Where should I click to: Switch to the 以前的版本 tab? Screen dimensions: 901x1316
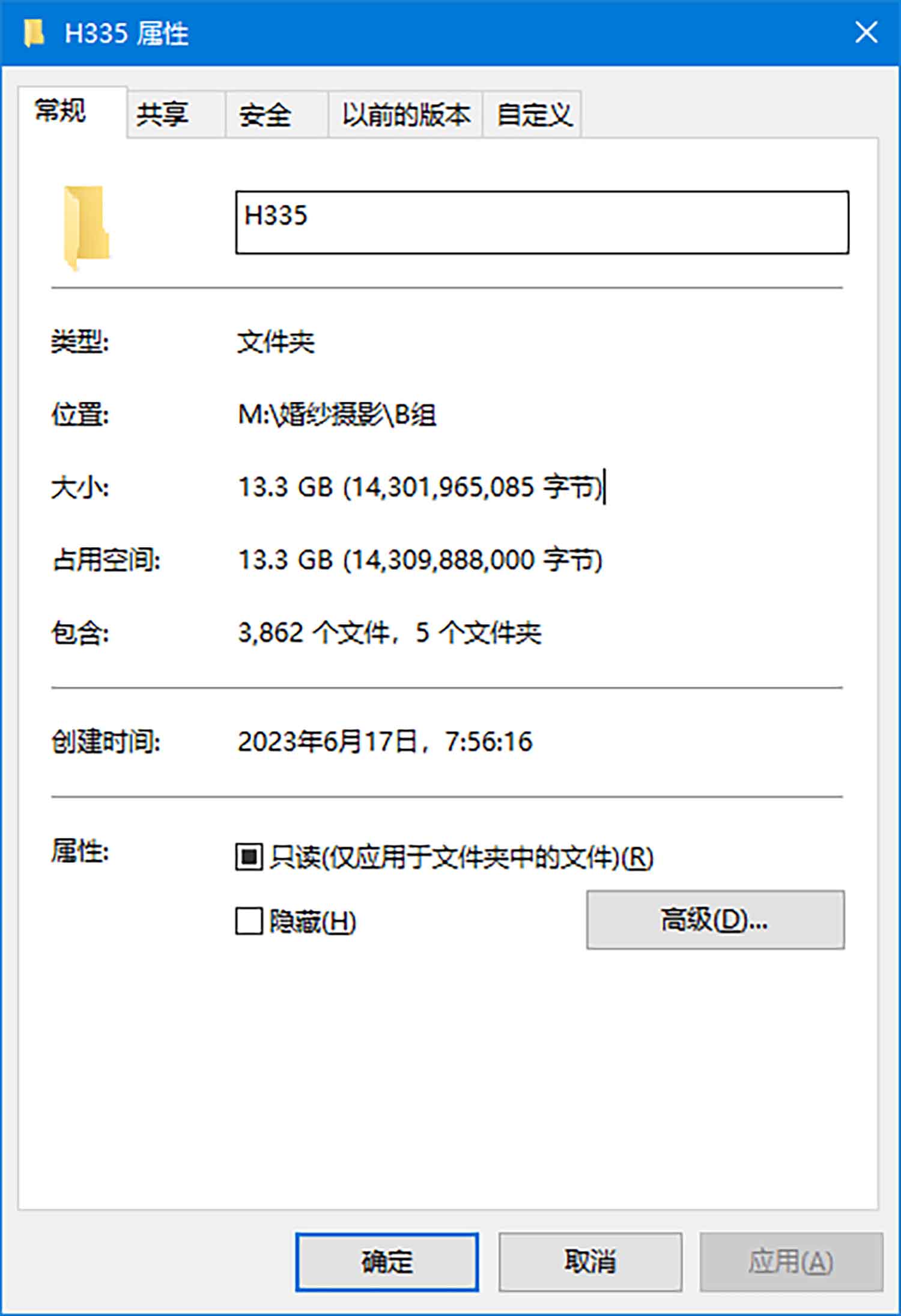point(405,114)
